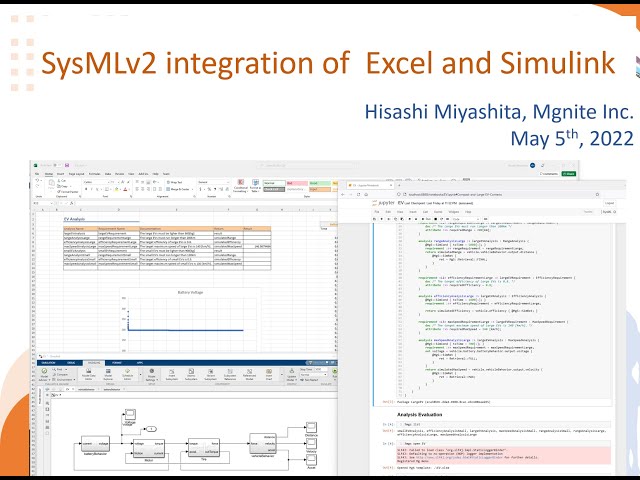Open Model Data Editor in Simulink
The height and width of the screenshot is (480, 640).
tap(89, 374)
